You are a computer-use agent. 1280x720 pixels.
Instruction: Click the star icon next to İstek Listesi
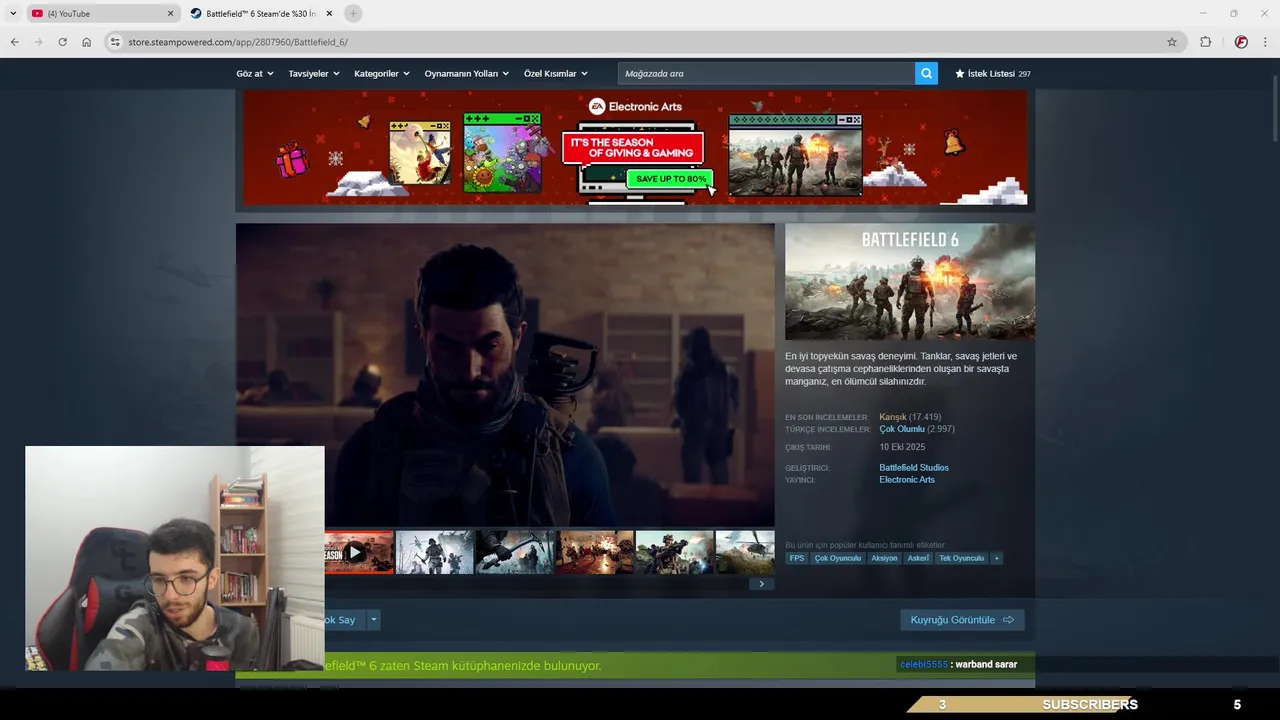[x=960, y=73]
